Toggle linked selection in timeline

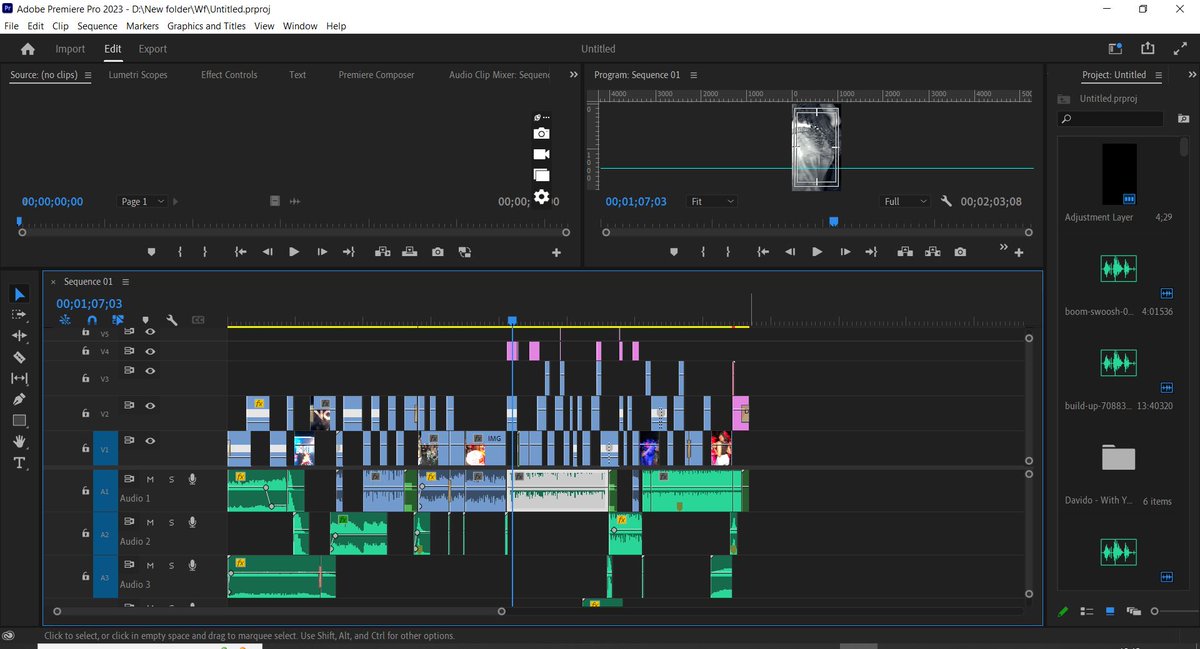[x=118, y=320]
